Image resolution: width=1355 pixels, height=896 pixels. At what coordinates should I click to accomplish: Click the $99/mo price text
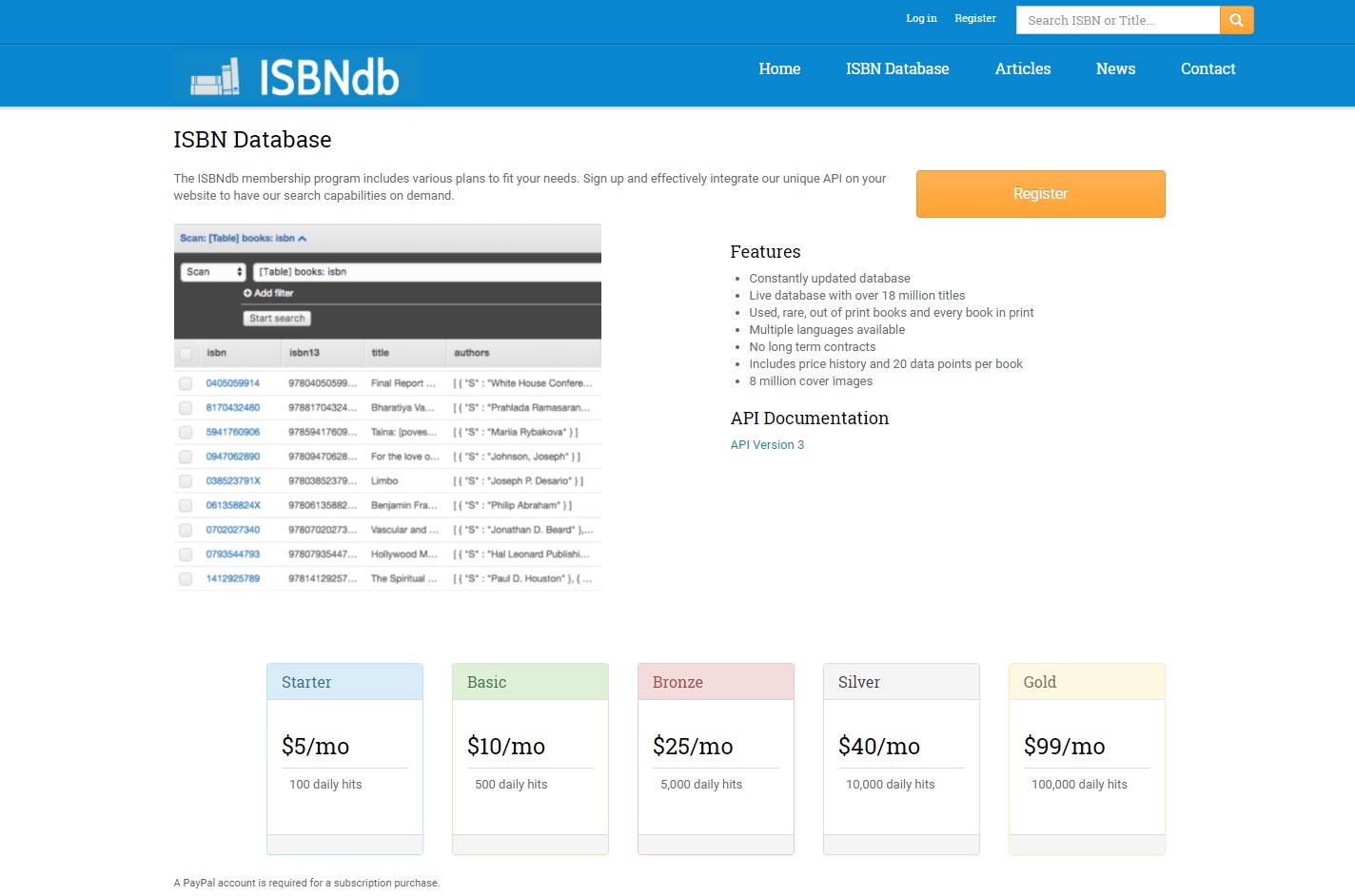[1065, 747]
